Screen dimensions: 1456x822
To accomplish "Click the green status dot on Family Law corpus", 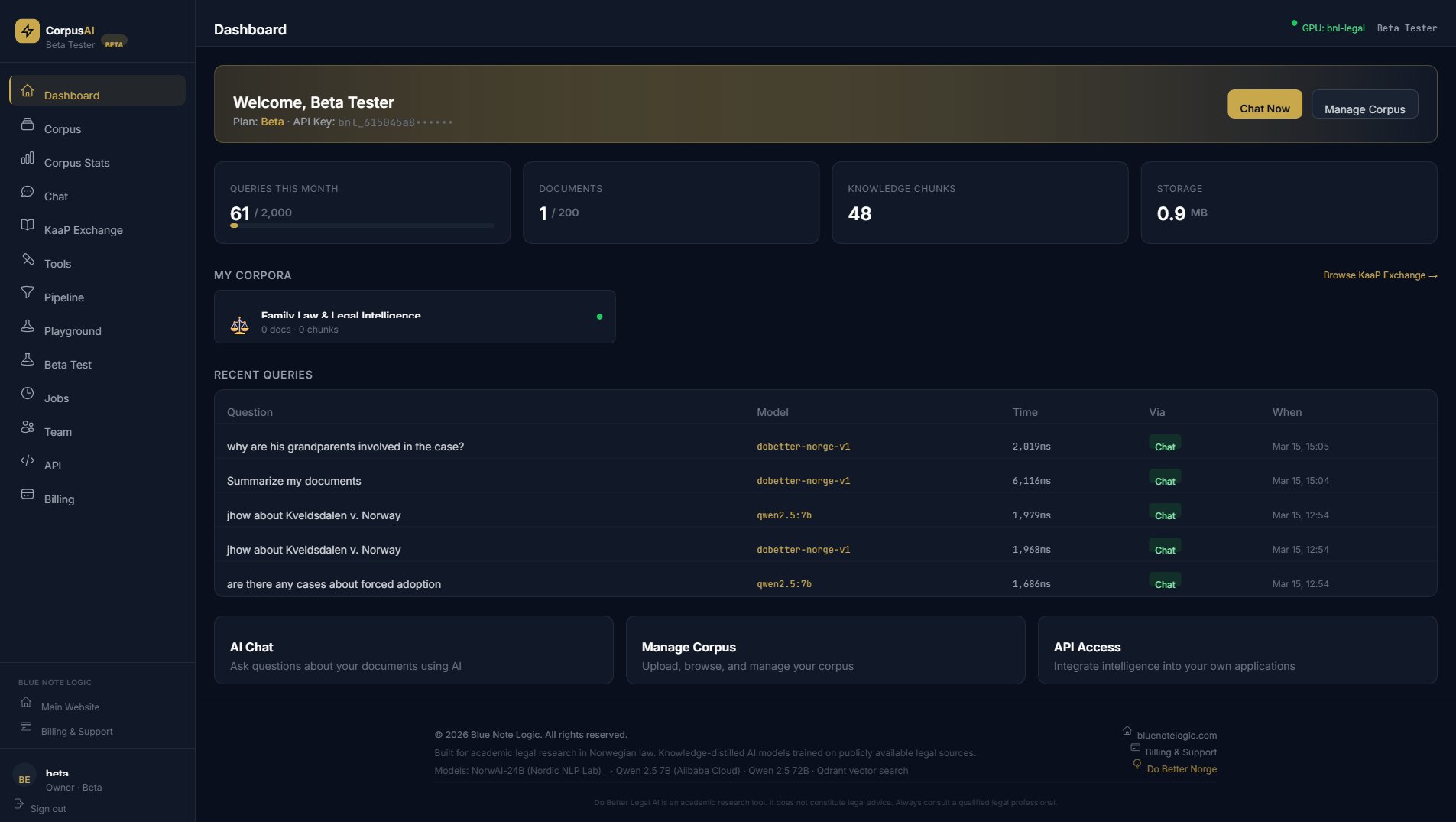I will (x=599, y=316).
